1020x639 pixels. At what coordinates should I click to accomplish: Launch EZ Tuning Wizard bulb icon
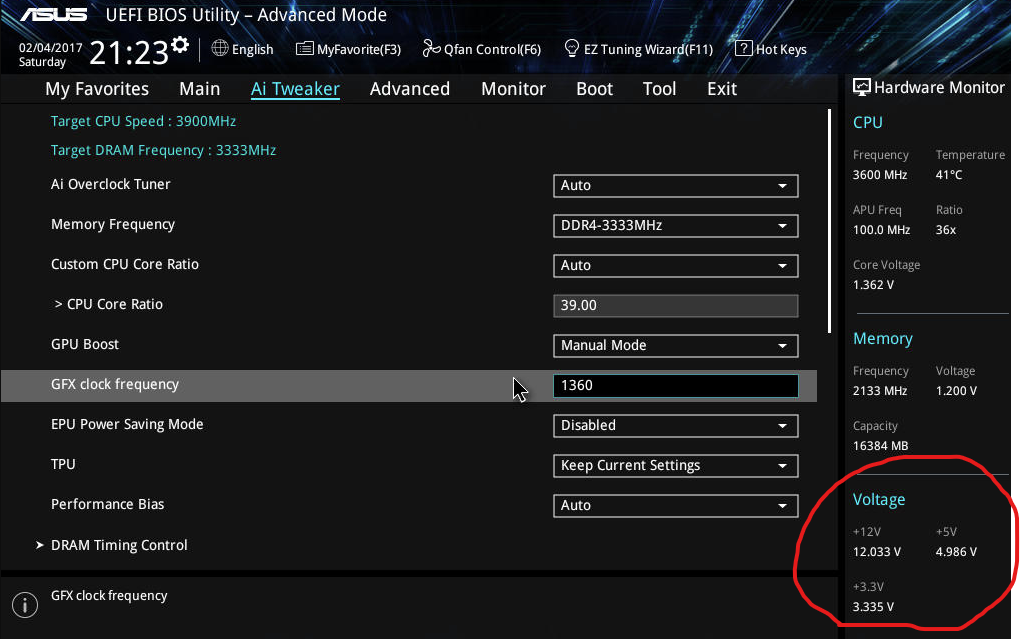[572, 49]
